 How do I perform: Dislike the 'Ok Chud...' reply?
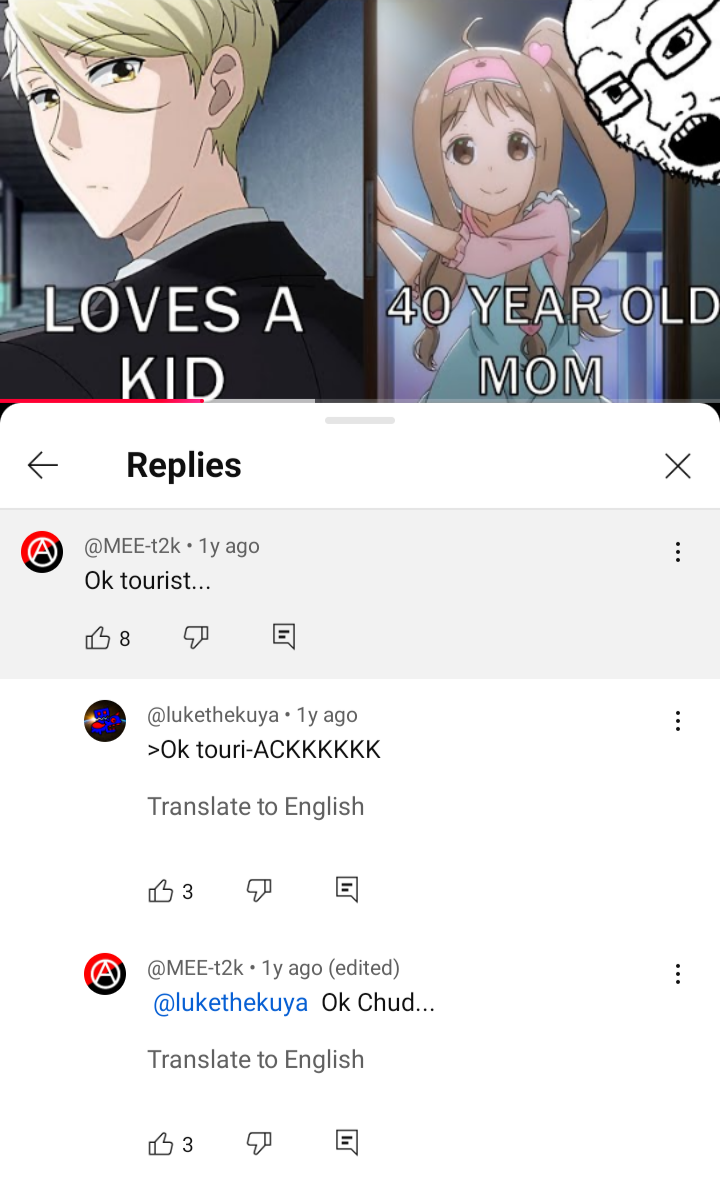click(259, 1143)
